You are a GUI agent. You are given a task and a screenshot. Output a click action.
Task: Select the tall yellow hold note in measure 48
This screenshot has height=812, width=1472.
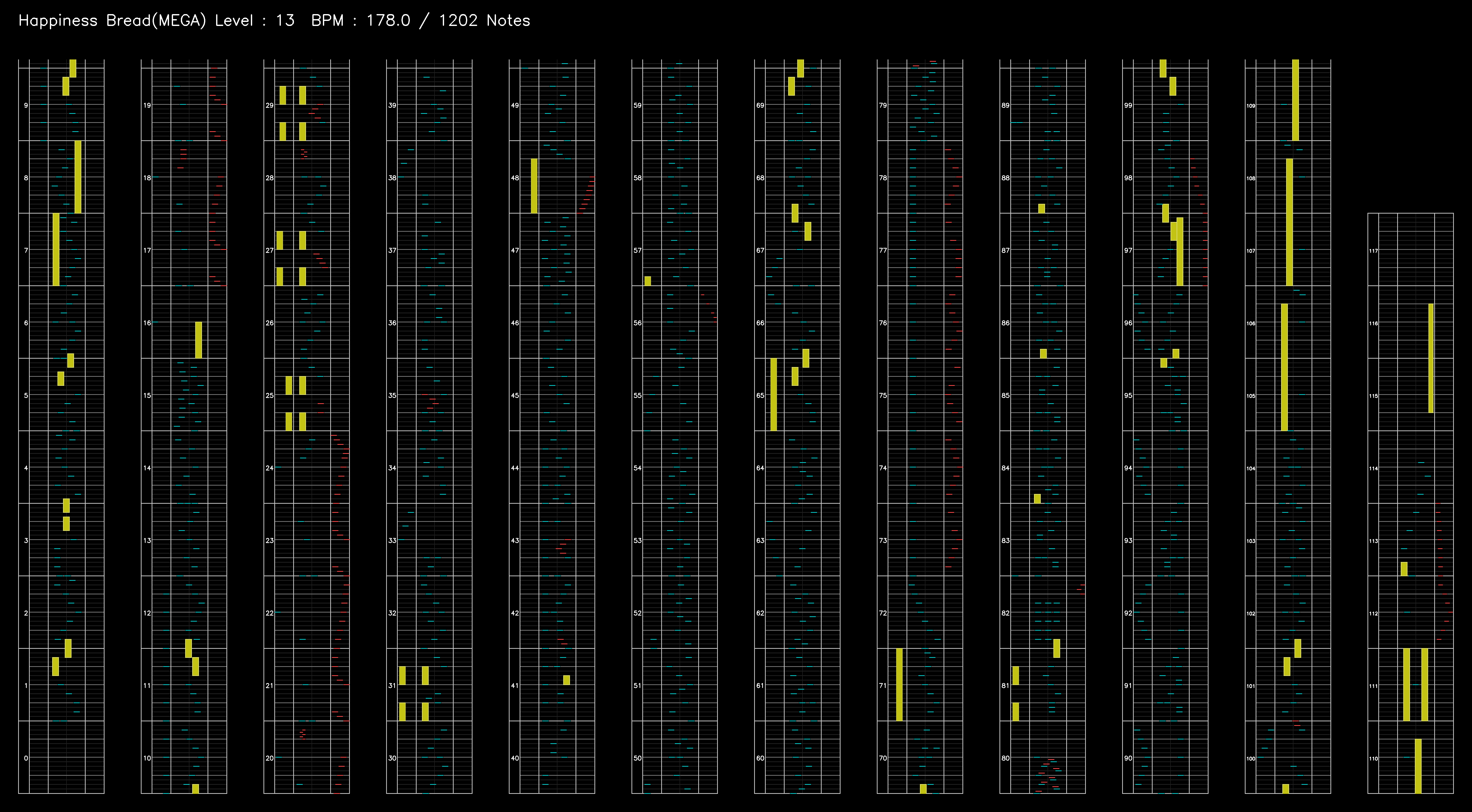[x=534, y=186]
